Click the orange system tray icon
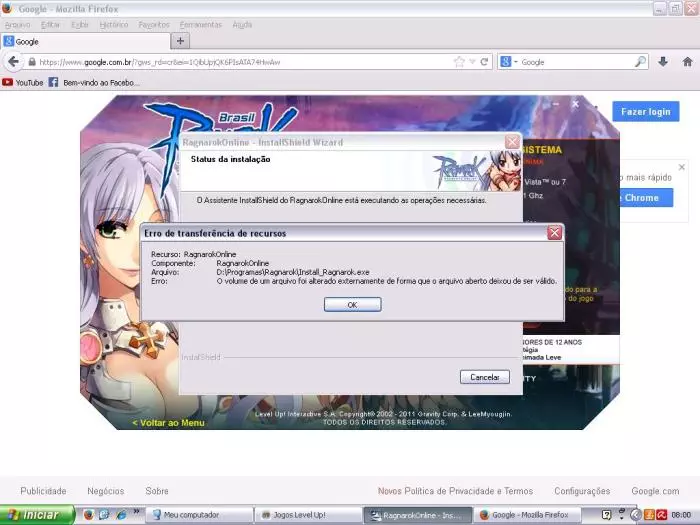 [649, 515]
